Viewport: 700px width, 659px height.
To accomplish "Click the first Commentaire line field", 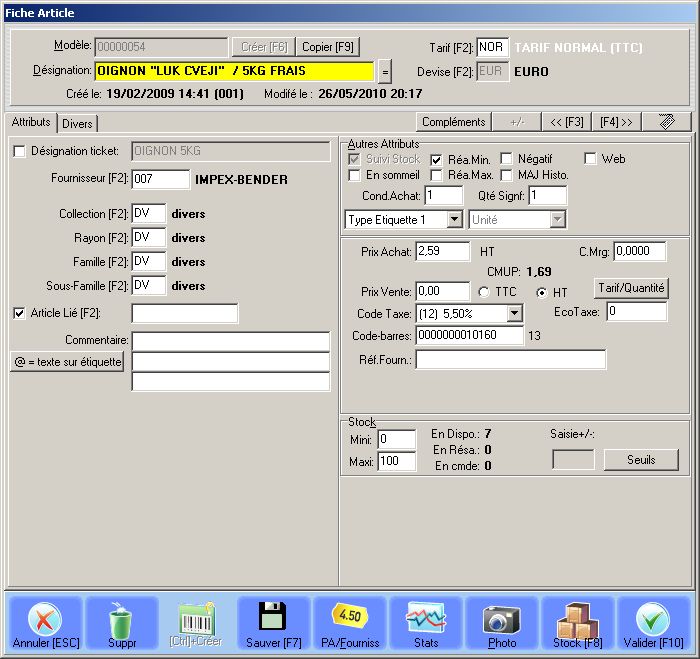I will coord(231,341).
